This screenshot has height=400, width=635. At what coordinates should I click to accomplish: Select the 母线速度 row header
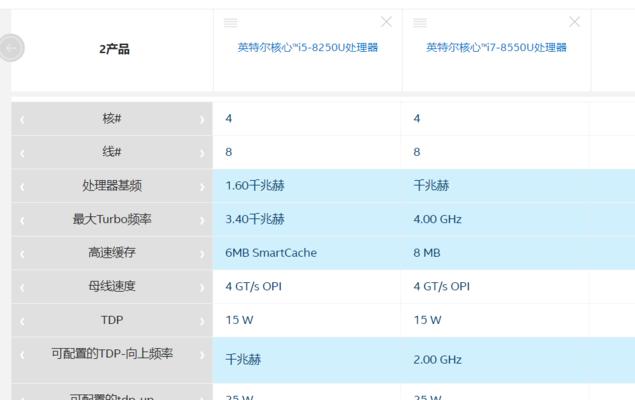click(112, 286)
